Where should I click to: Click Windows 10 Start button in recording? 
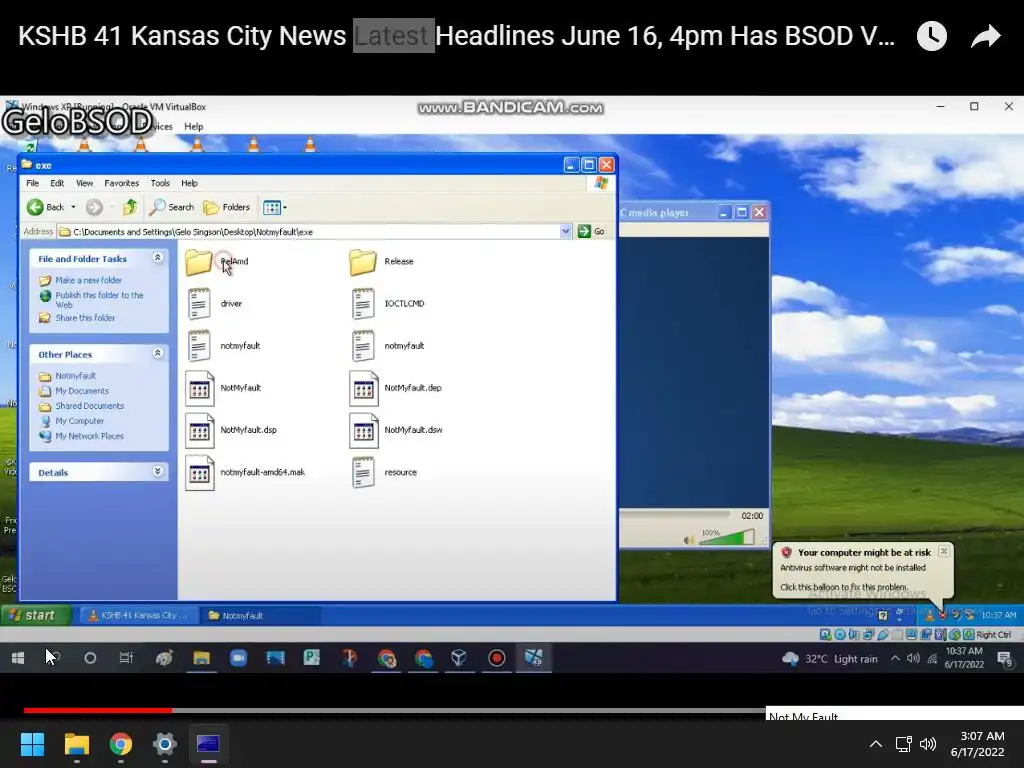(18, 658)
